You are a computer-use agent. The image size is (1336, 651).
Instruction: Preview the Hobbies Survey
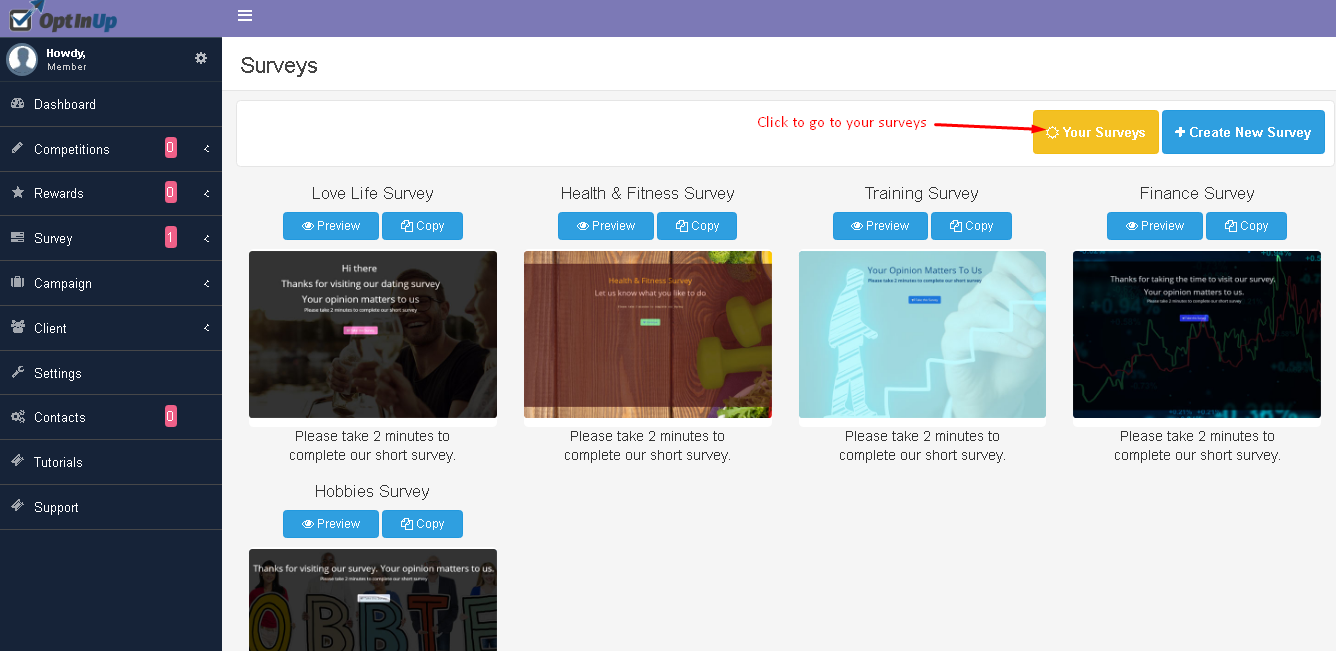pyautogui.click(x=331, y=524)
